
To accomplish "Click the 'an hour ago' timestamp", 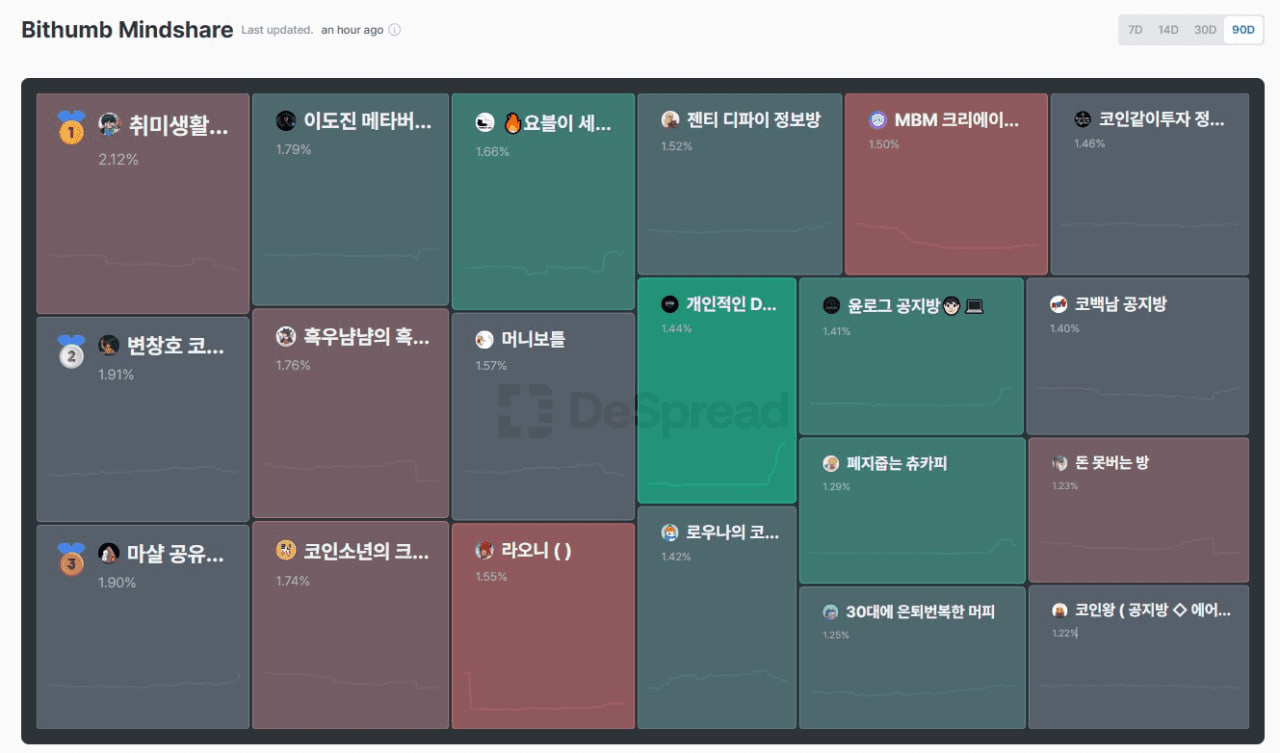I will point(352,30).
